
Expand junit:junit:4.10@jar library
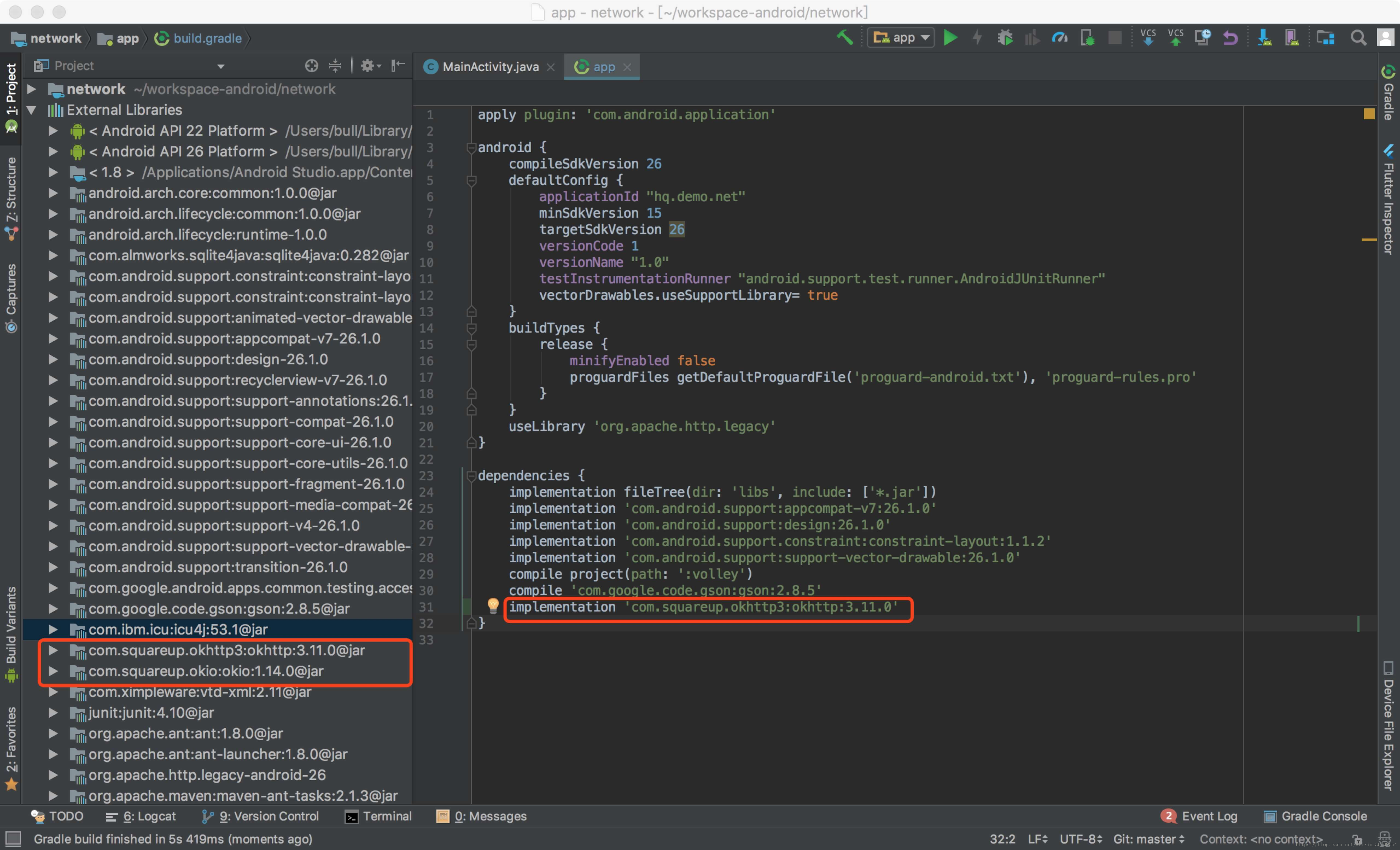point(53,712)
